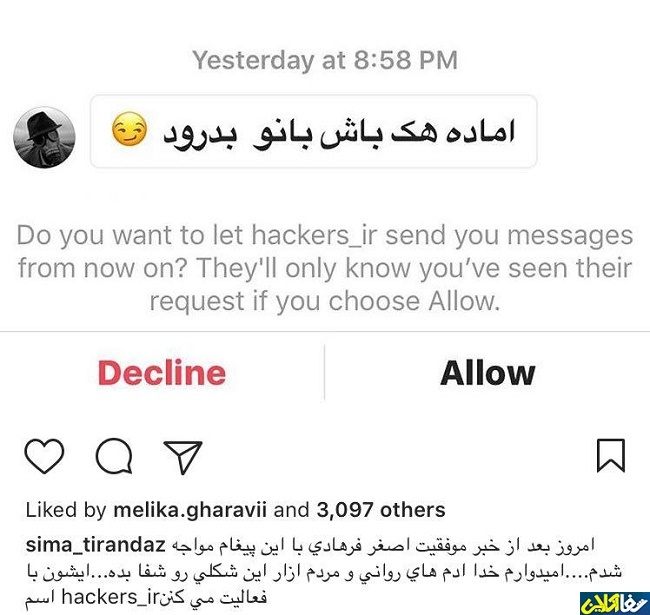Open melika.gharavii's profile from likes
650x615 pixels.
pyautogui.click(x=190, y=510)
